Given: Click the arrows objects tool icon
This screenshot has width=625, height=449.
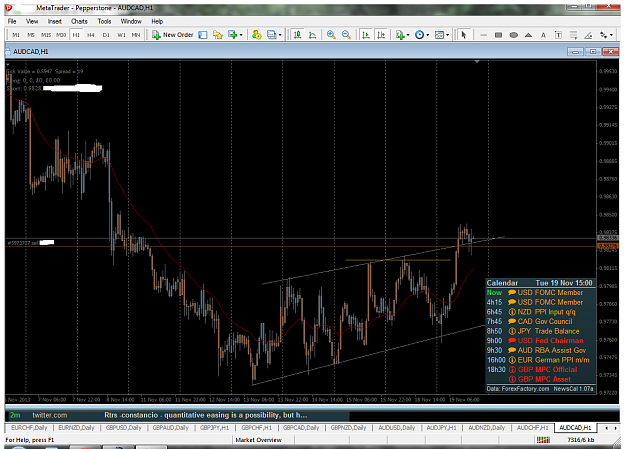Looking at the screenshot, I should [x=603, y=35].
